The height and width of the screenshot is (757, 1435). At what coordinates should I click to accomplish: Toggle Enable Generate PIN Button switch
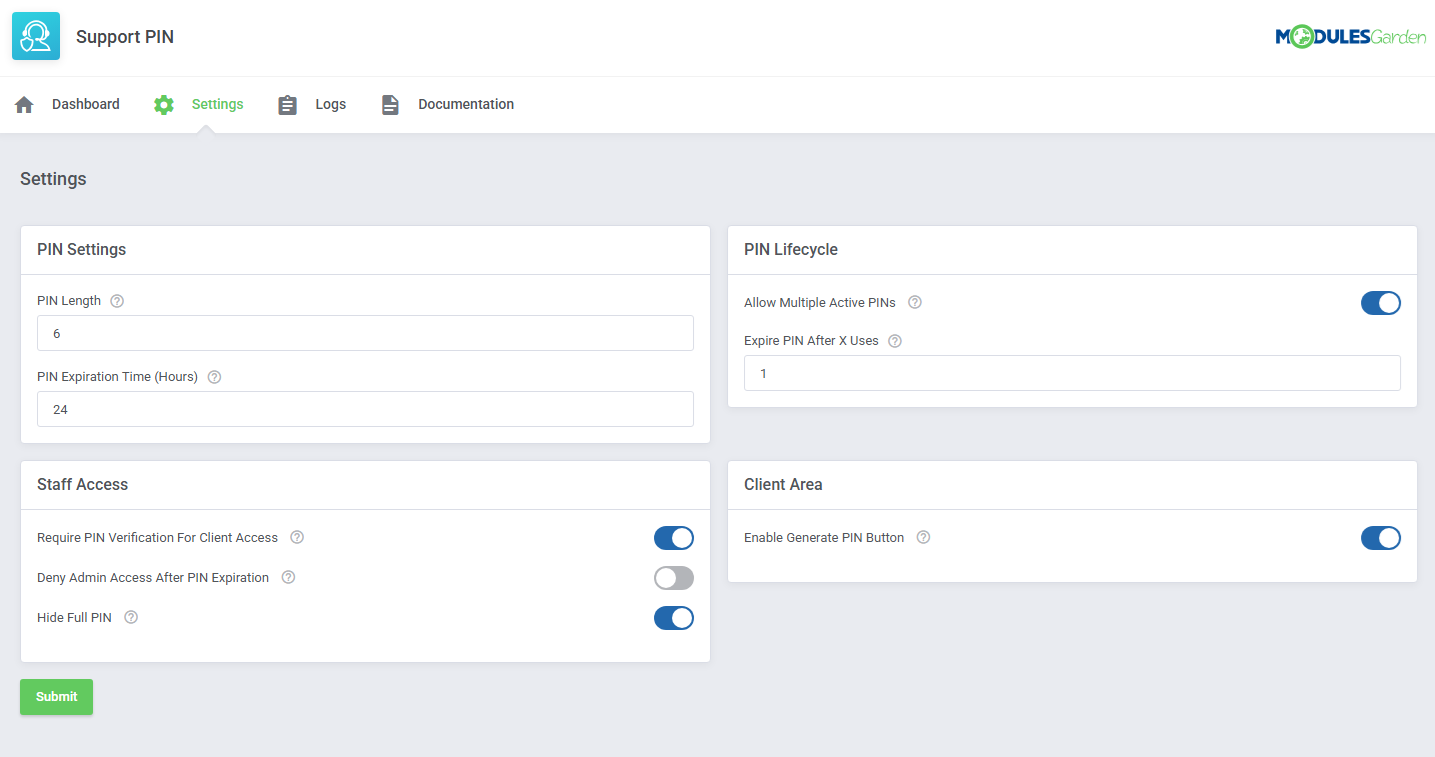coord(1381,538)
